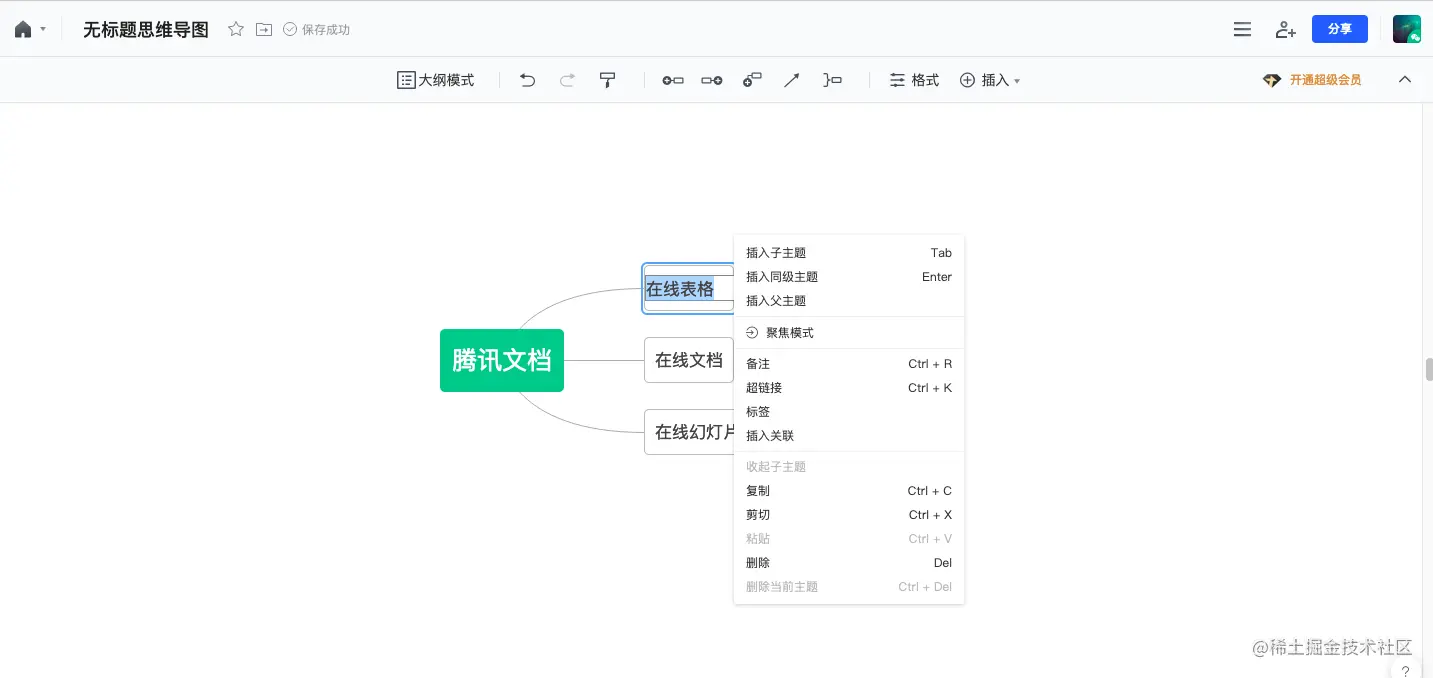Choose 复制 in context menu
The height and width of the screenshot is (678, 1433).
point(849,491)
